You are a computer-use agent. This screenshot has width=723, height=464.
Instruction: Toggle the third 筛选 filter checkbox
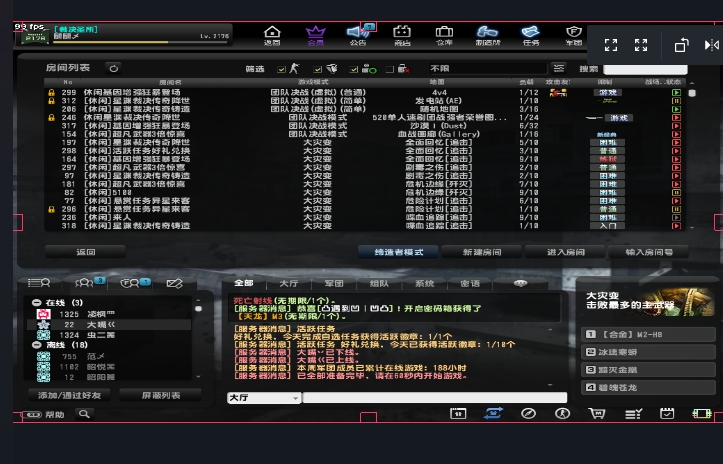pos(352,69)
